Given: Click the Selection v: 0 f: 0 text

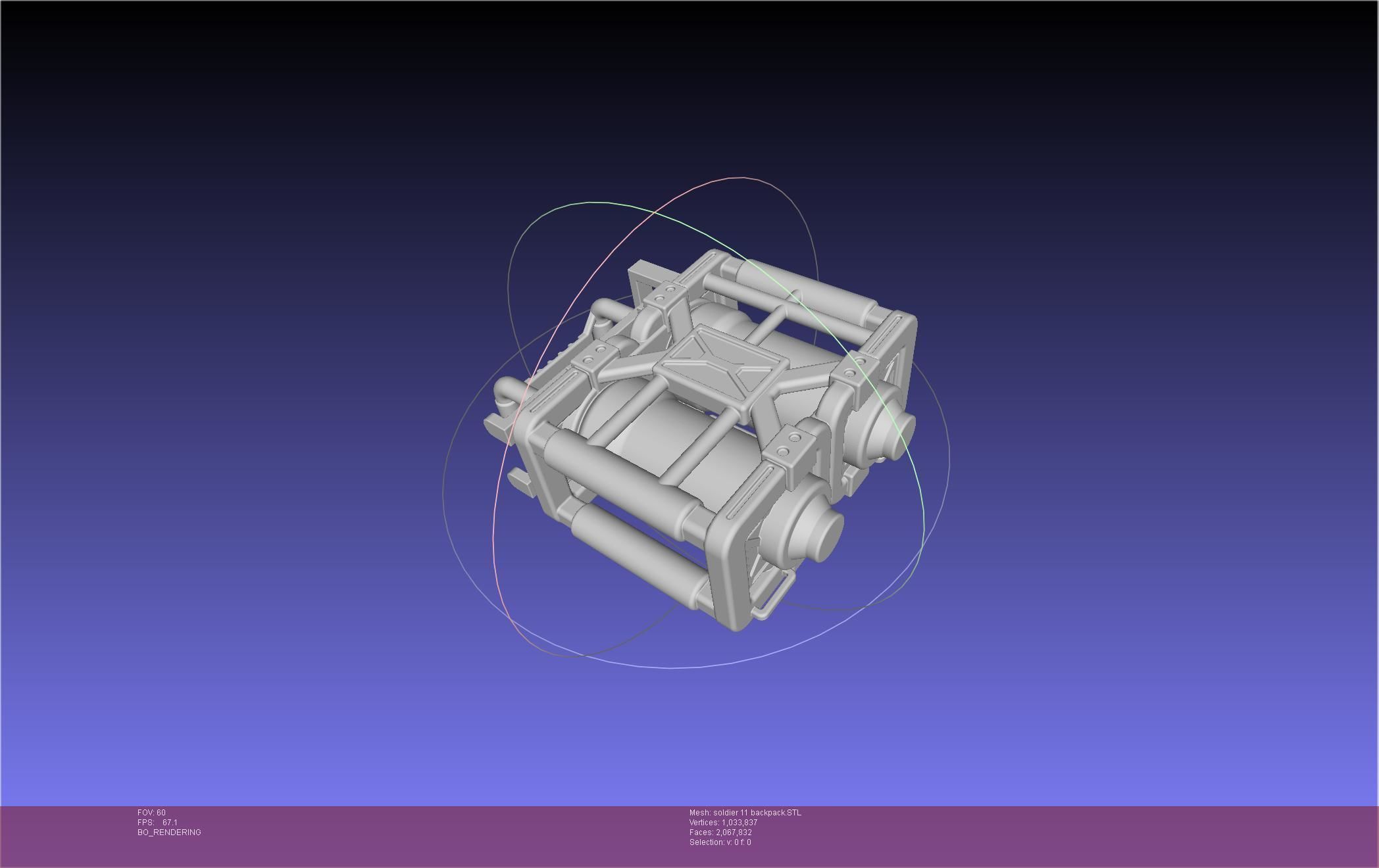Looking at the screenshot, I should (720, 842).
